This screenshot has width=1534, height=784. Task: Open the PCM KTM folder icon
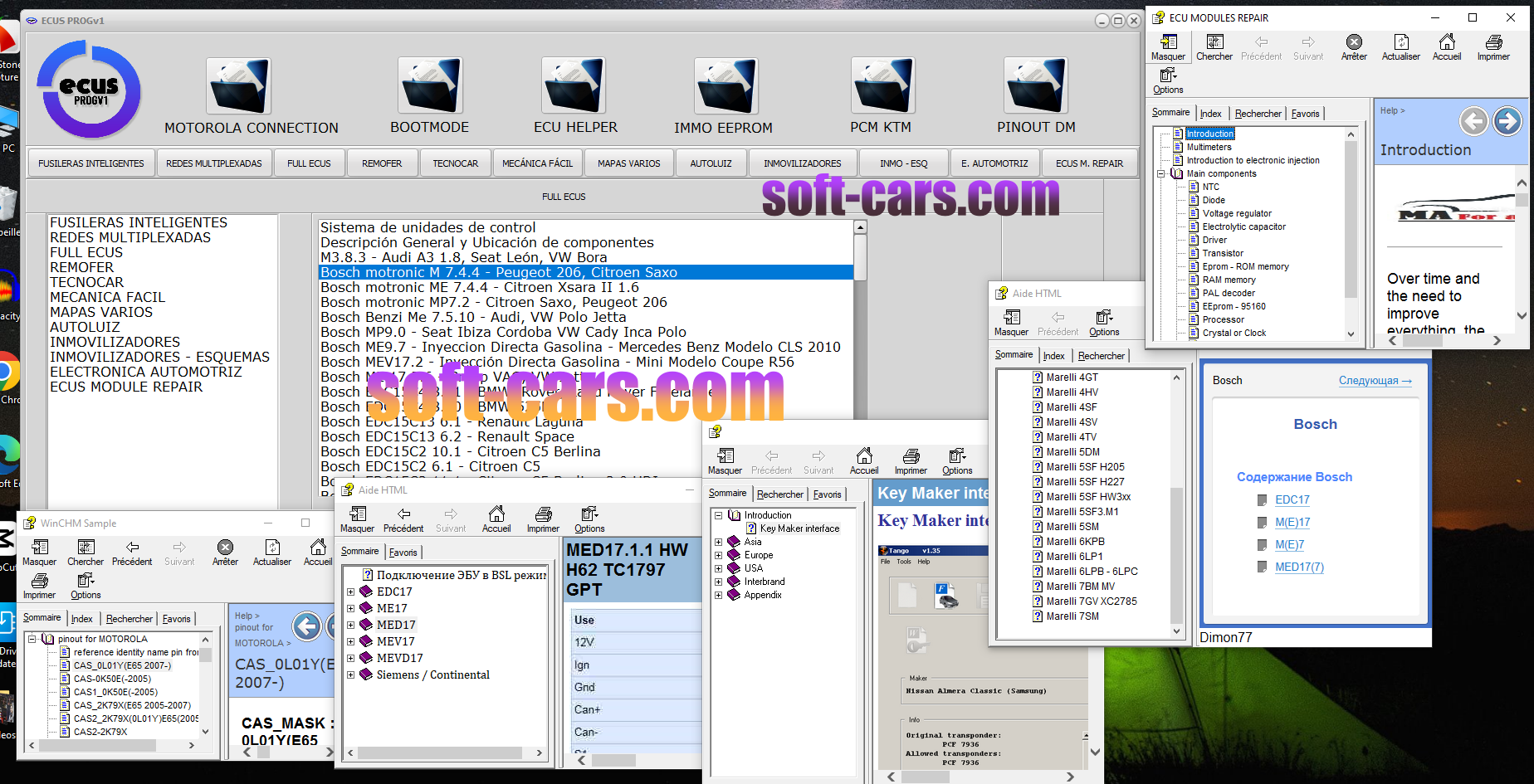pyautogui.click(x=882, y=85)
